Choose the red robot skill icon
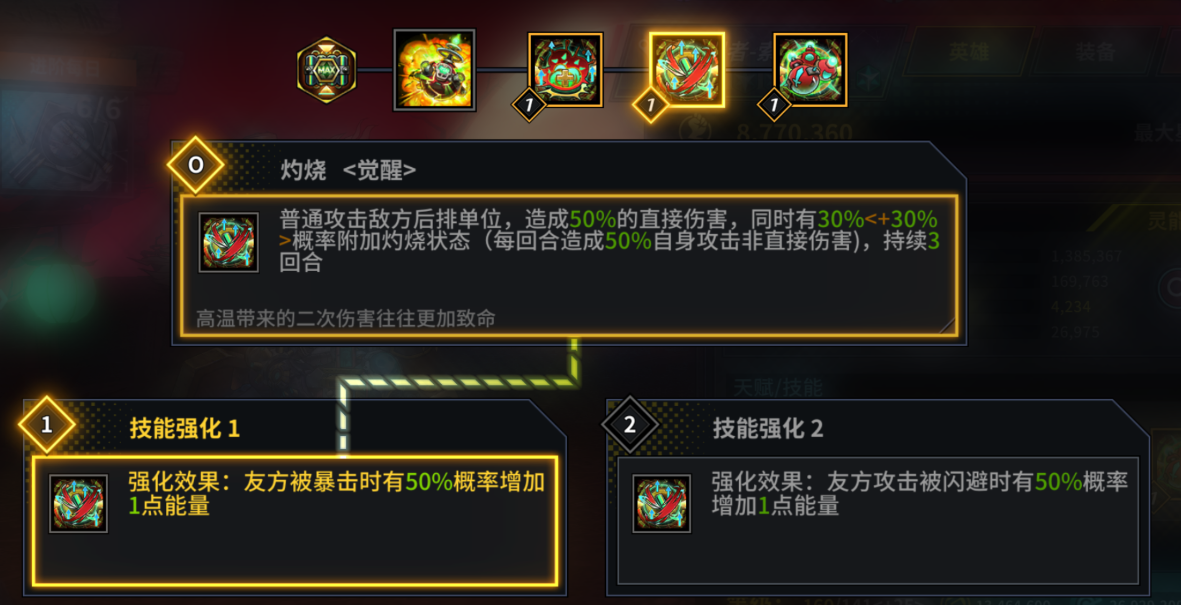This screenshot has width=1181, height=605. click(810, 70)
